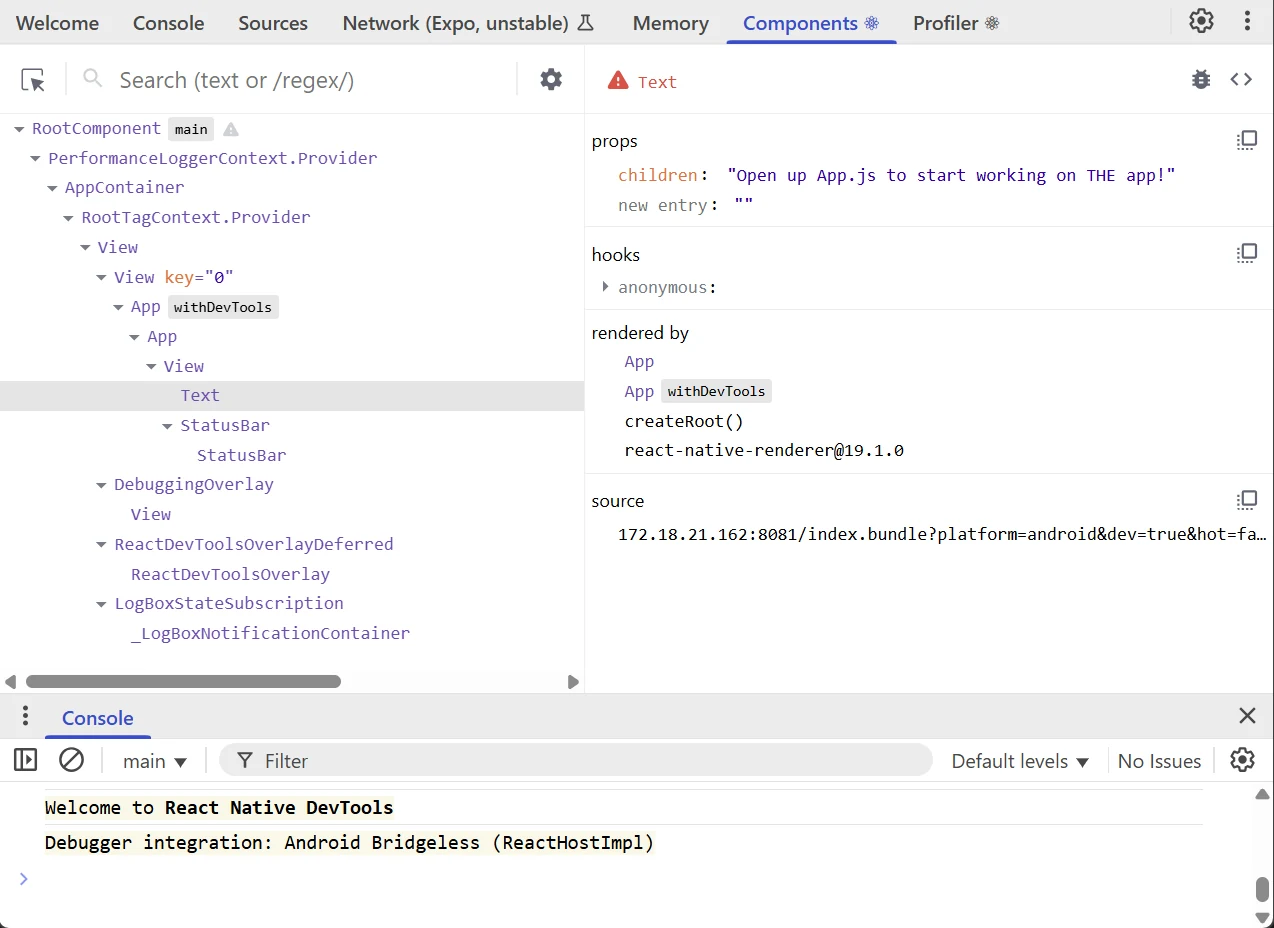The width and height of the screenshot is (1274, 928).
Task: Select Text node in component tree
Action: (292, 396)
